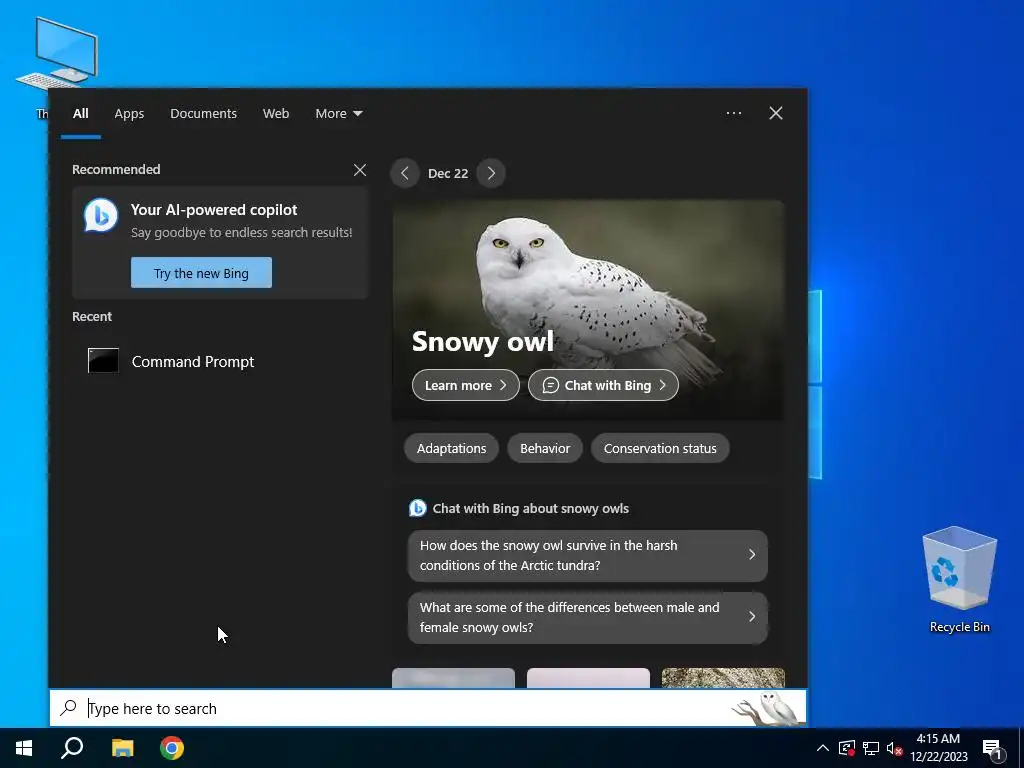Click Chat with Bing about snowy owls heading
This screenshot has width=1024, height=768.
[x=530, y=509]
